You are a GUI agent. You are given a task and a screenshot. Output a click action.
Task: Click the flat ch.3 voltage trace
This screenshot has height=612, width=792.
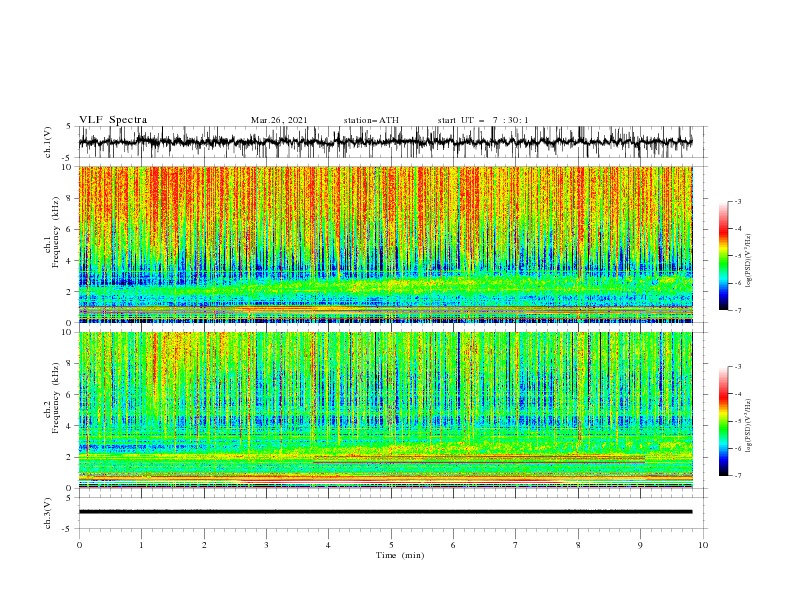click(x=385, y=512)
